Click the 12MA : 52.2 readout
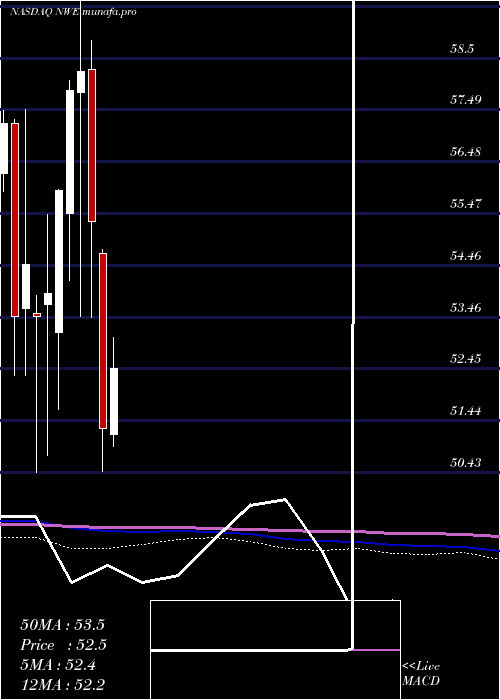Screen dimensions: 500x700 click(62, 685)
